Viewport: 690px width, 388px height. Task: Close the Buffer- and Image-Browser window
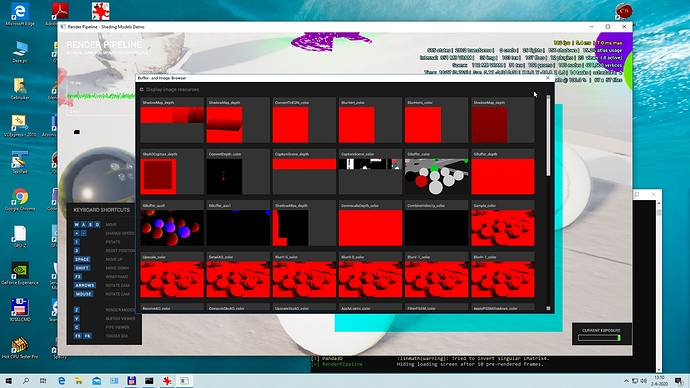click(548, 78)
